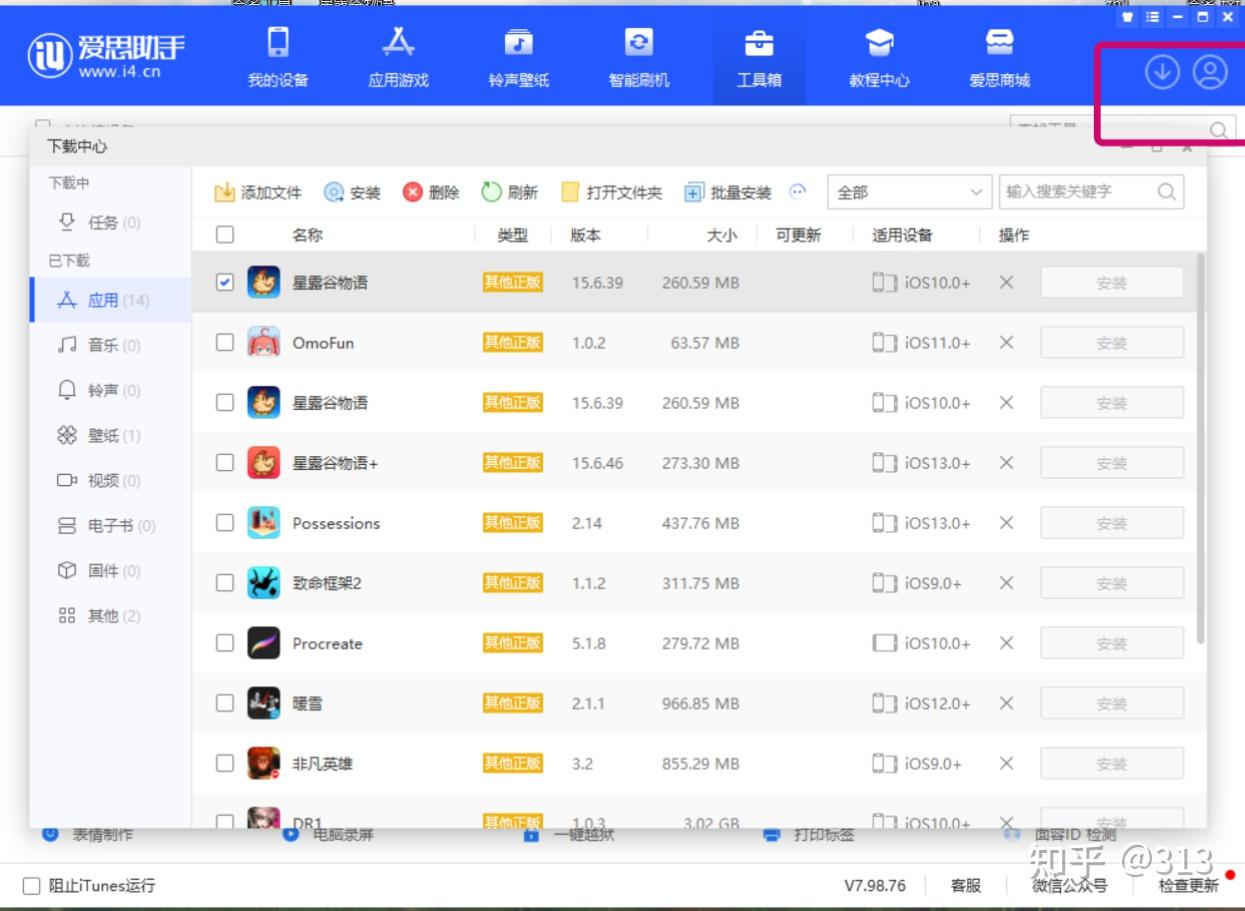Check the Possessions row checkbox
Screen dimensions: 1245x911
[x=225, y=522]
